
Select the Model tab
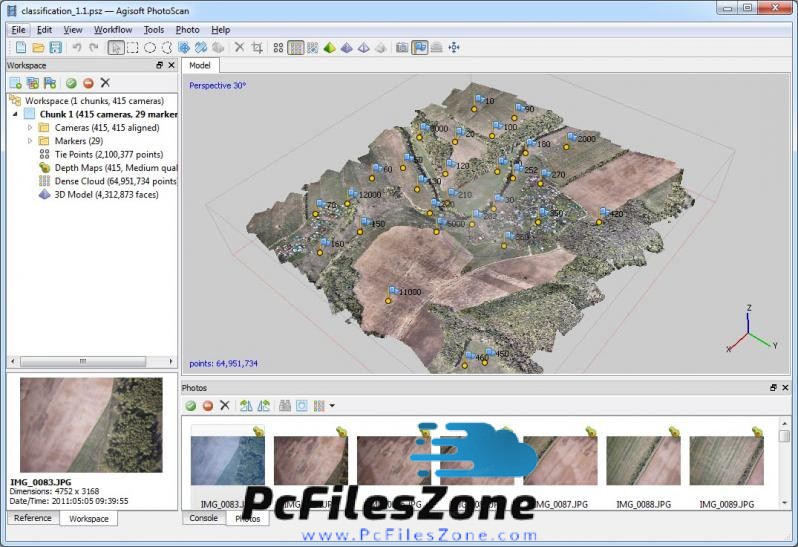(200, 66)
